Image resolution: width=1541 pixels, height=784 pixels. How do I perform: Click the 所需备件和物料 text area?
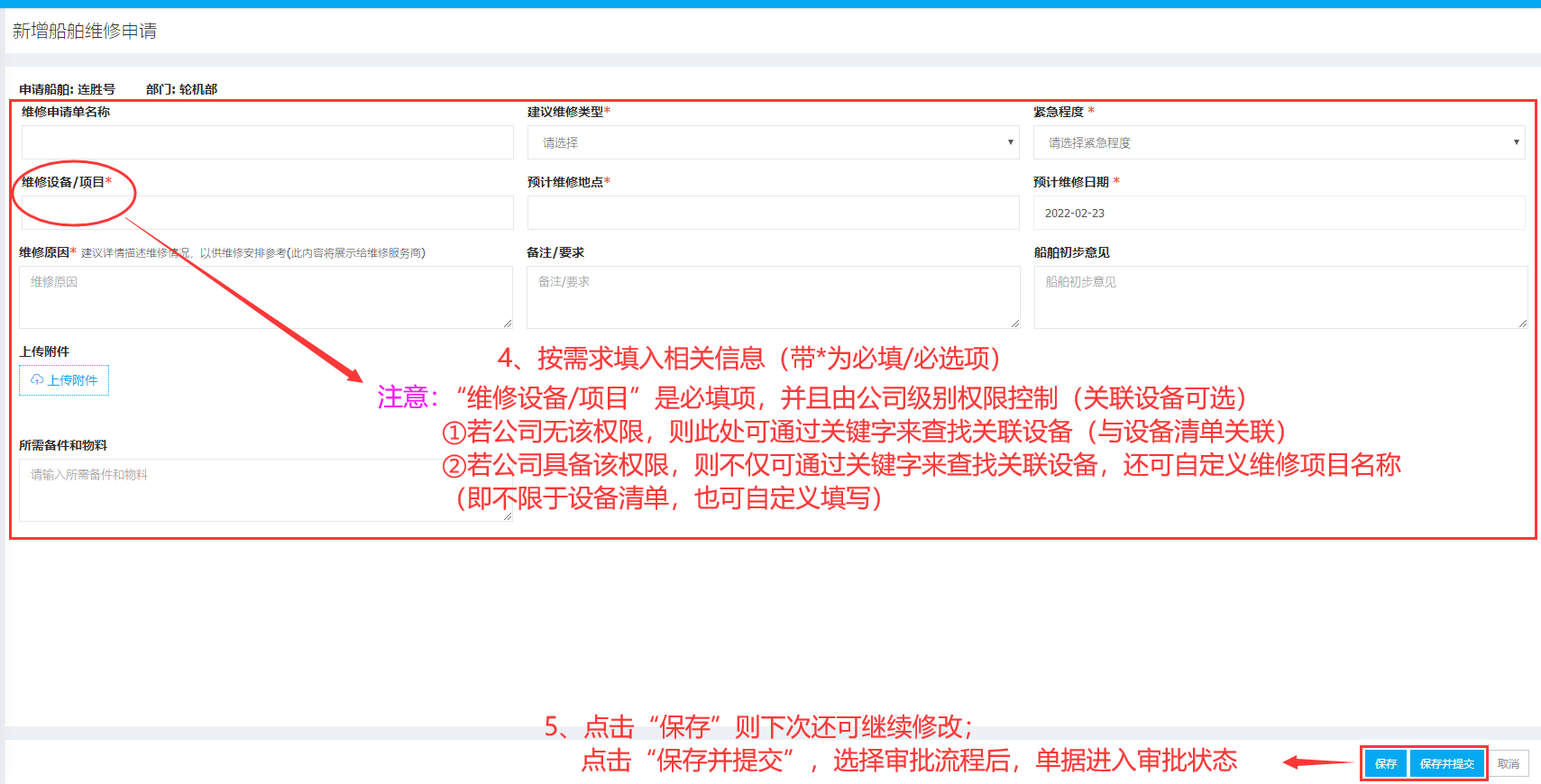pyautogui.click(x=266, y=490)
